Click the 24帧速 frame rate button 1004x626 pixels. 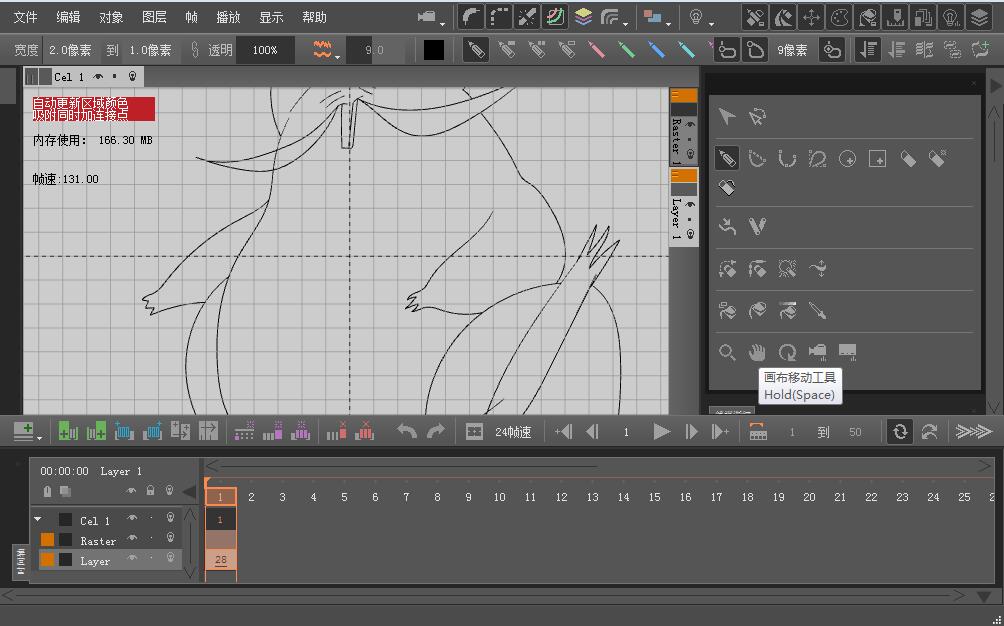512,432
